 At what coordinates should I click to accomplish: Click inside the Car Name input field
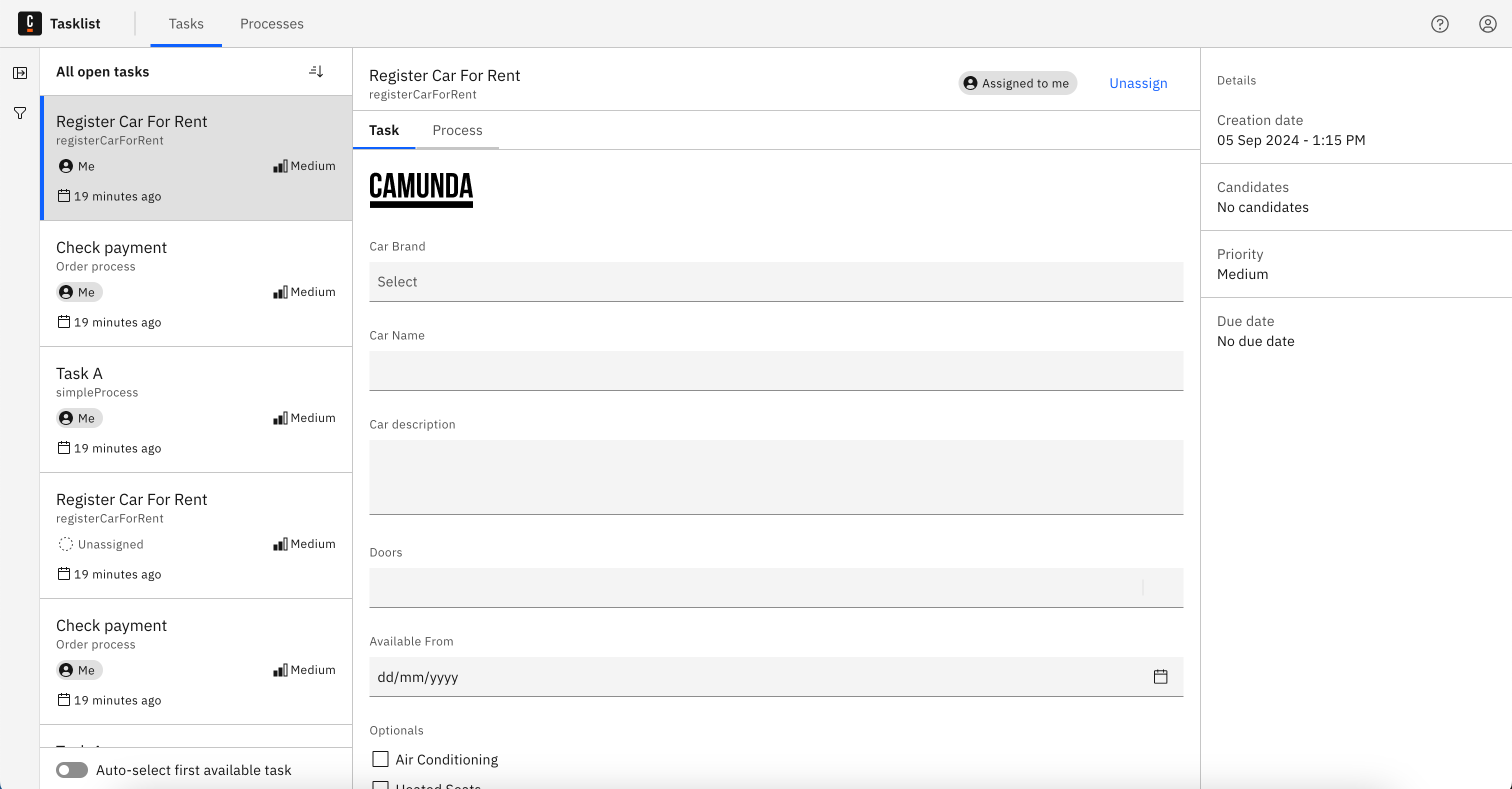(x=776, y=370)
